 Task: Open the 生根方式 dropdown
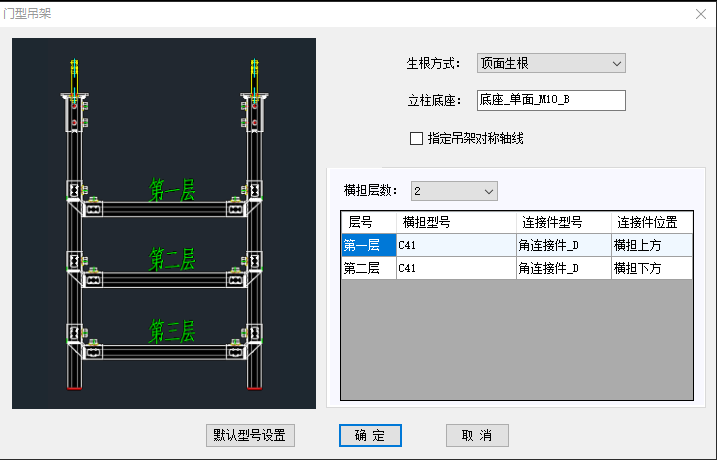[x=550, y=64]
